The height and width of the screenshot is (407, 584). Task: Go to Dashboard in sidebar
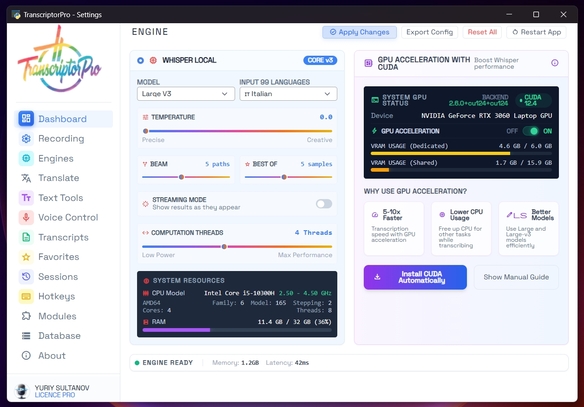[64, 119]
